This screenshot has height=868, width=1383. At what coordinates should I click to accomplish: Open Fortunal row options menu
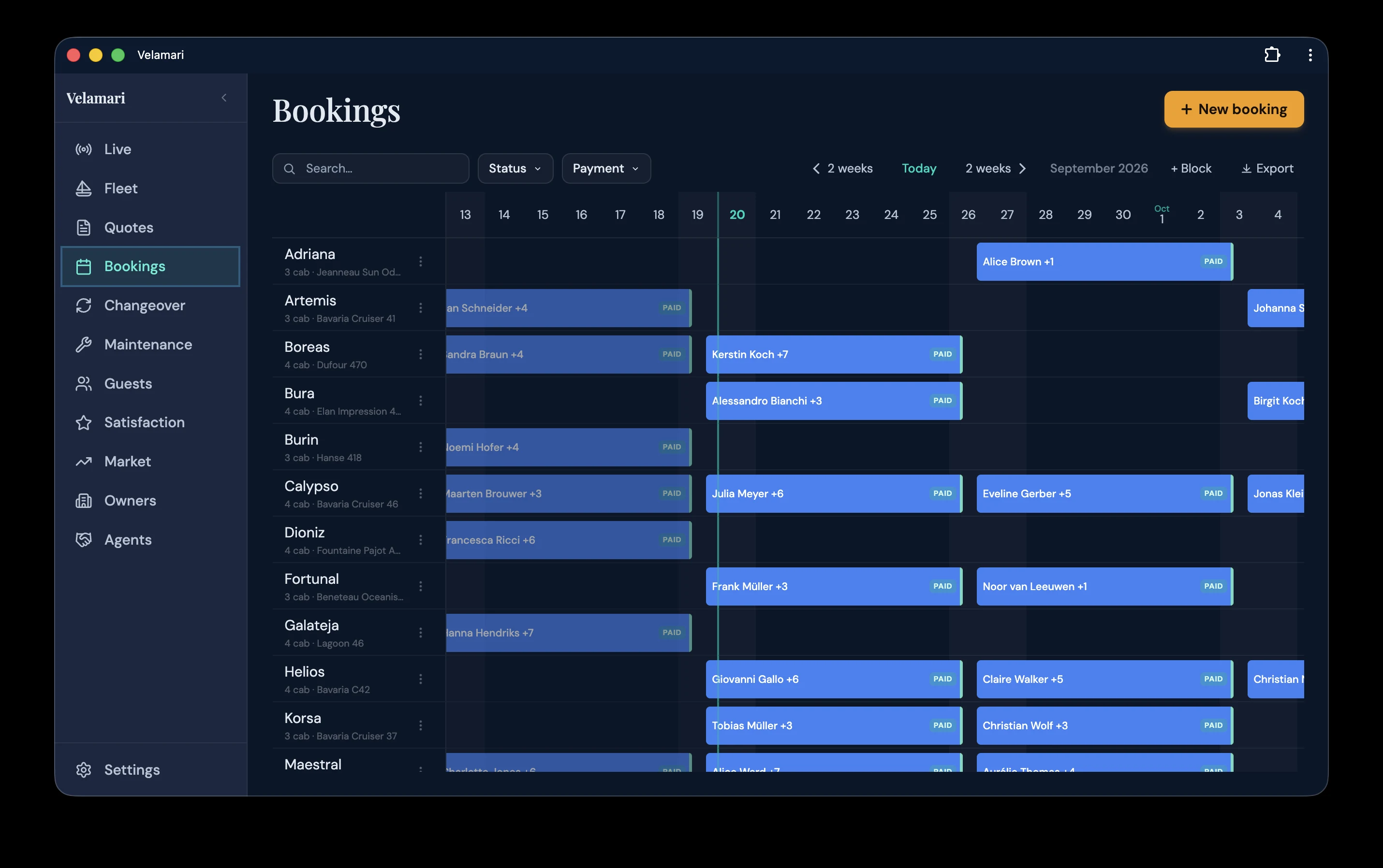(420, 586)
